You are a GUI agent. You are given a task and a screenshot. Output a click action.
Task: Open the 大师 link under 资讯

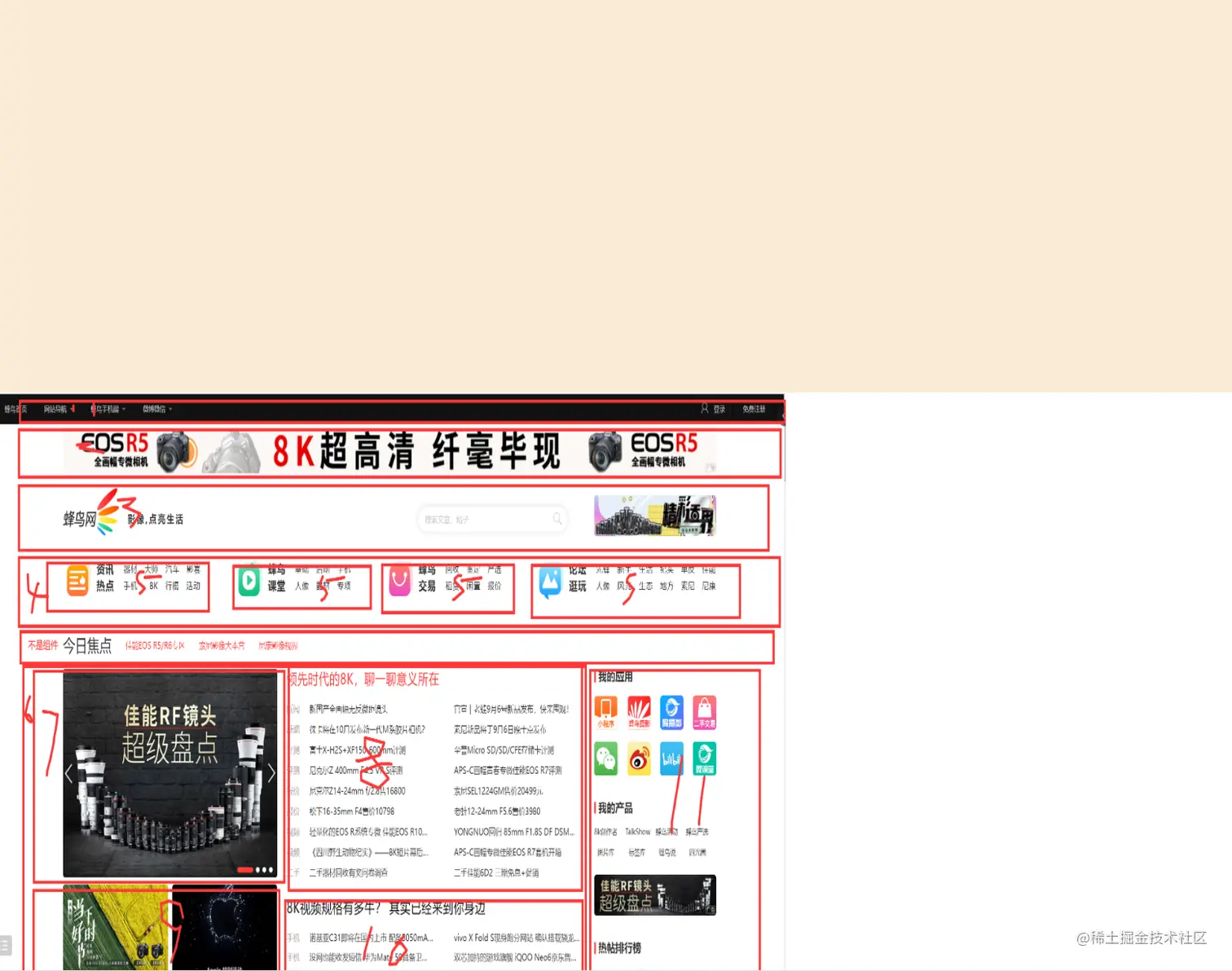tap(152, 569)
